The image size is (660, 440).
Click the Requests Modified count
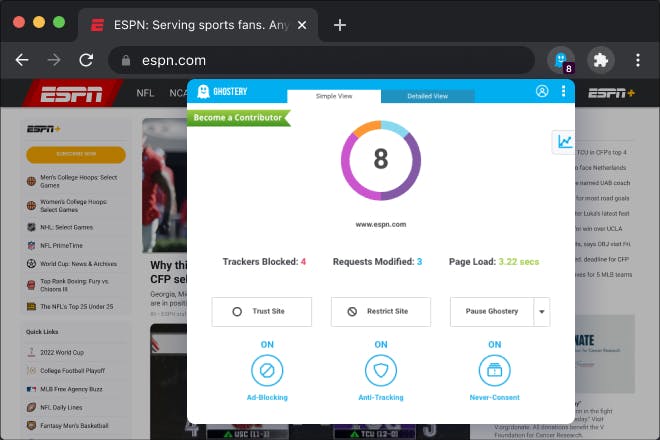[420, 261]
